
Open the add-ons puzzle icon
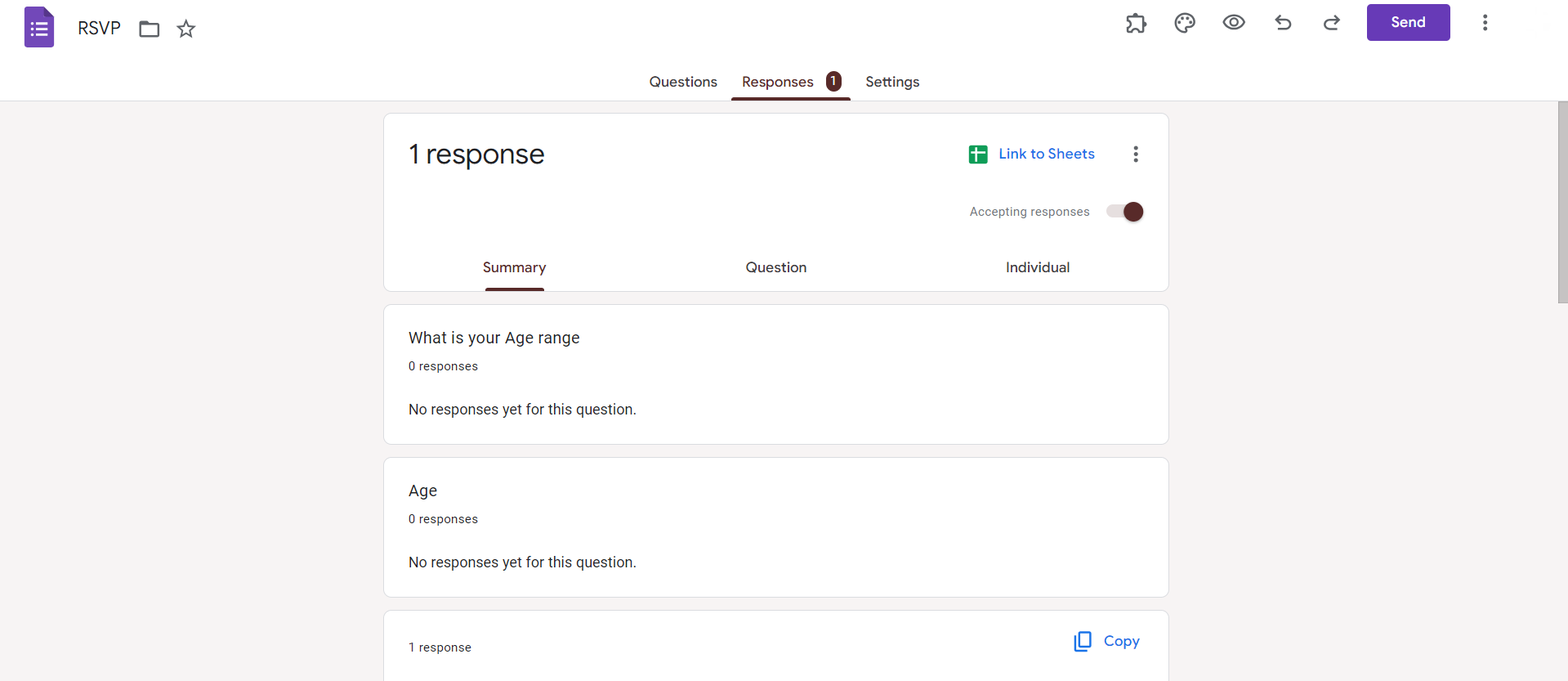click(x=1136, y=23)
